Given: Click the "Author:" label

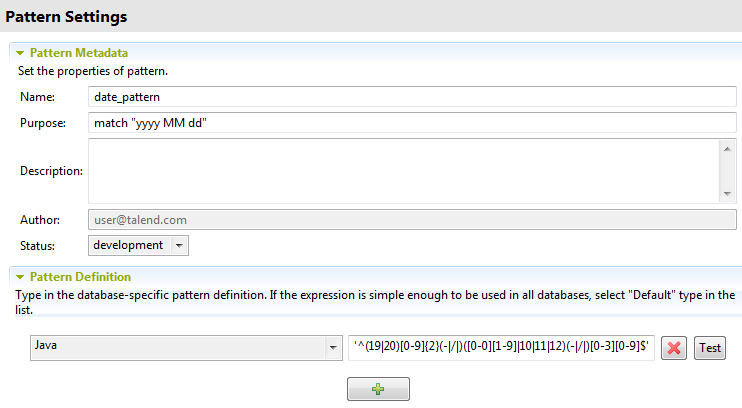Looking at the screenshot, I should (40, 219).
